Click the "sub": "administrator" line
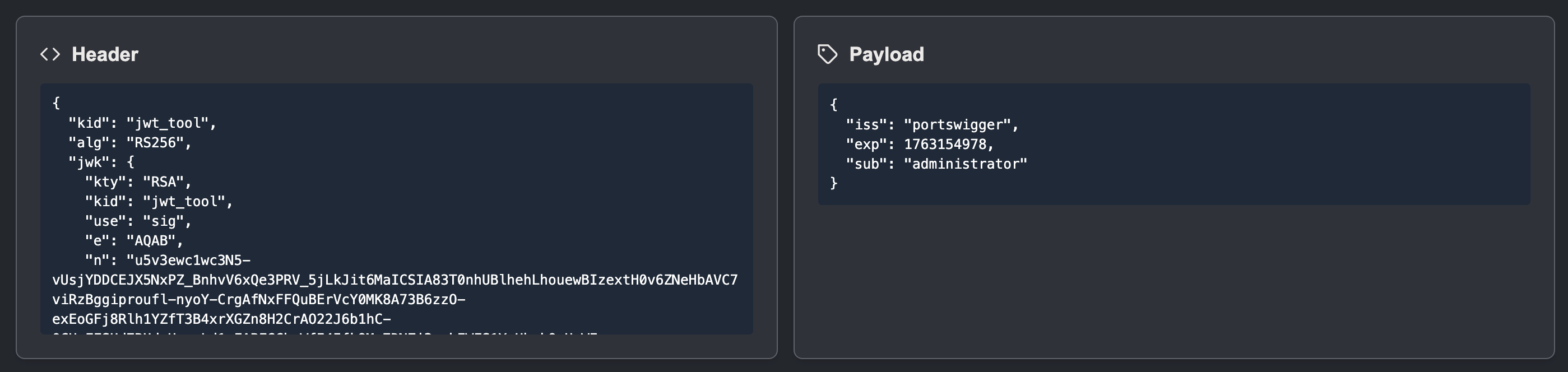Image resolution: width=1568 pixels, height=372 pixels. coord(936,164)
